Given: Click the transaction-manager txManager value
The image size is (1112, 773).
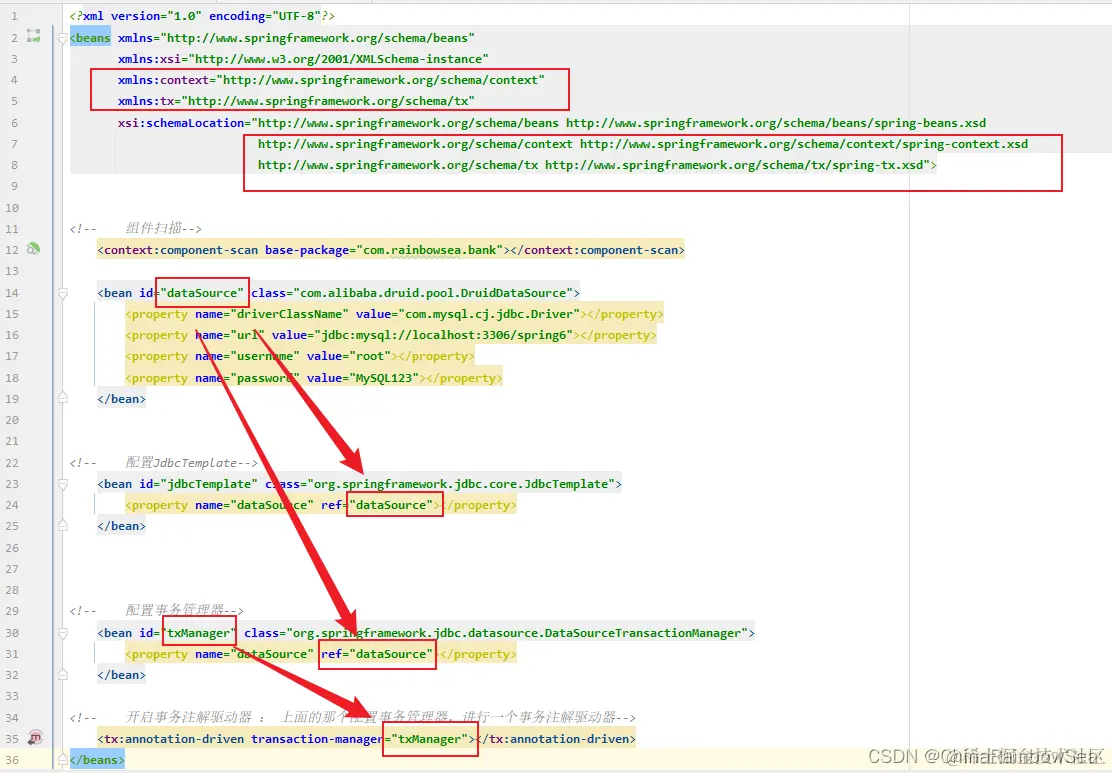Looking at the screenshot, I should [x=429, y=739].
